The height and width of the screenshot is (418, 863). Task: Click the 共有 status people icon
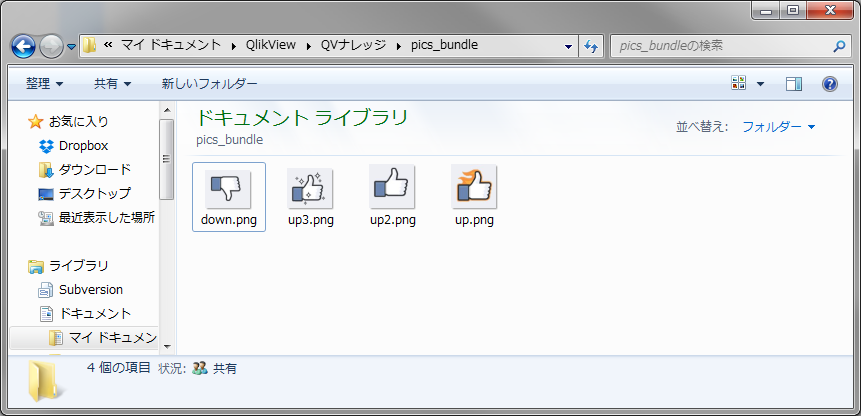(200, 368)
